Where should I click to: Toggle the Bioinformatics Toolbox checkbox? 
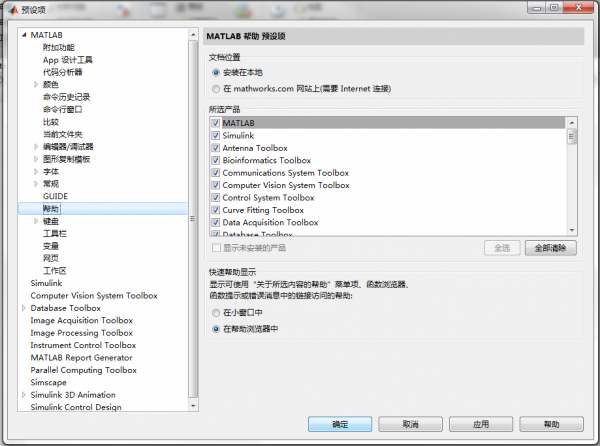(215, 160)
